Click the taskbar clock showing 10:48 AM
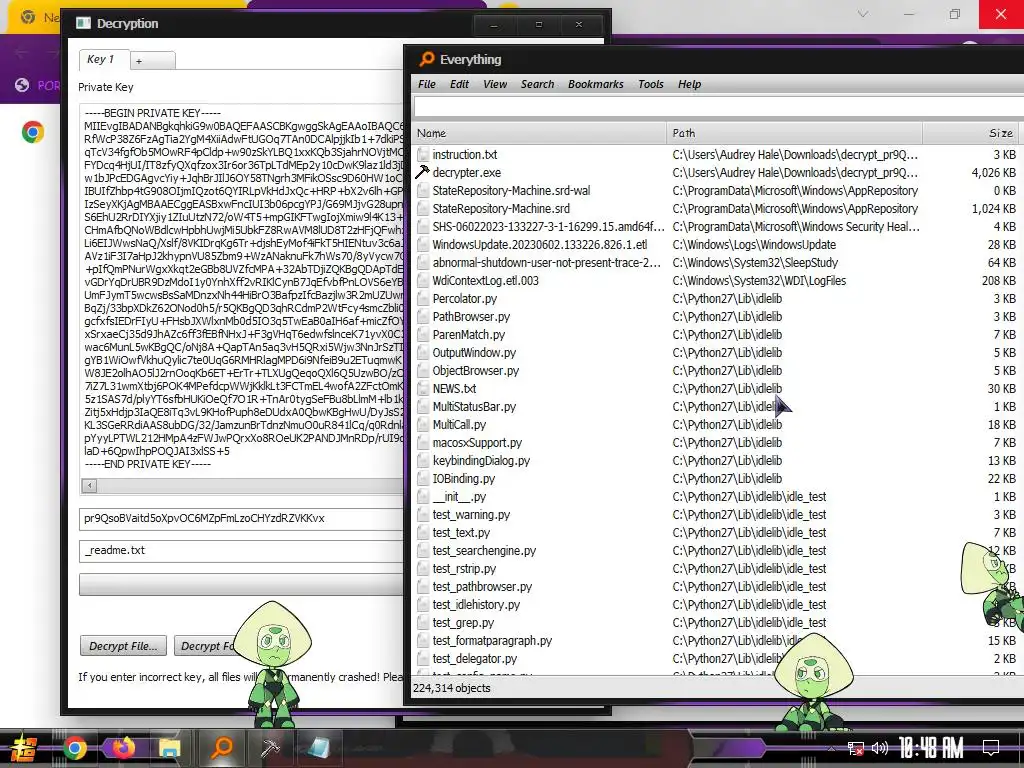The image size is (1024, 768). (931, 747)
